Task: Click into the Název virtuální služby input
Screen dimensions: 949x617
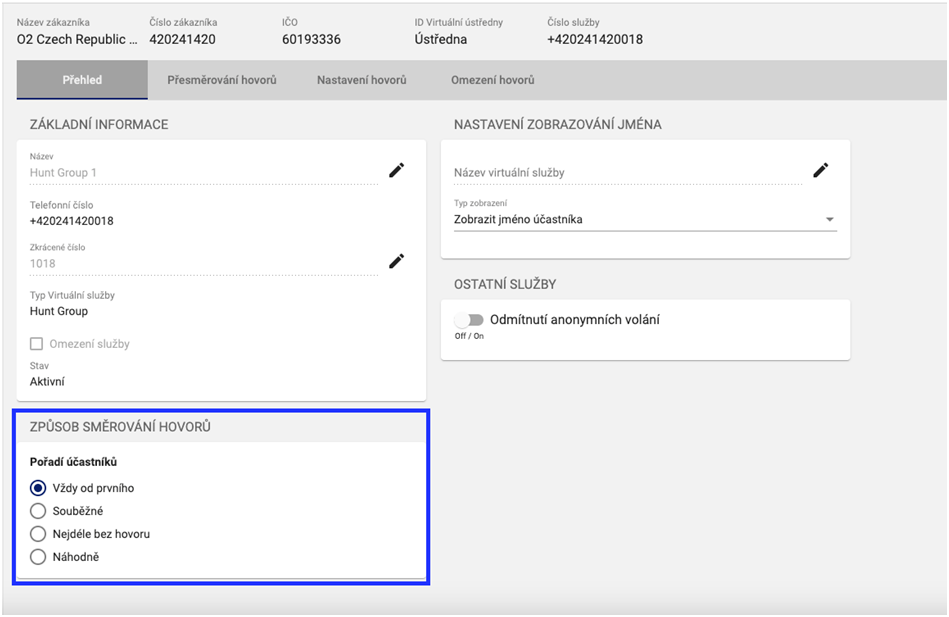Action: (625, 173)
